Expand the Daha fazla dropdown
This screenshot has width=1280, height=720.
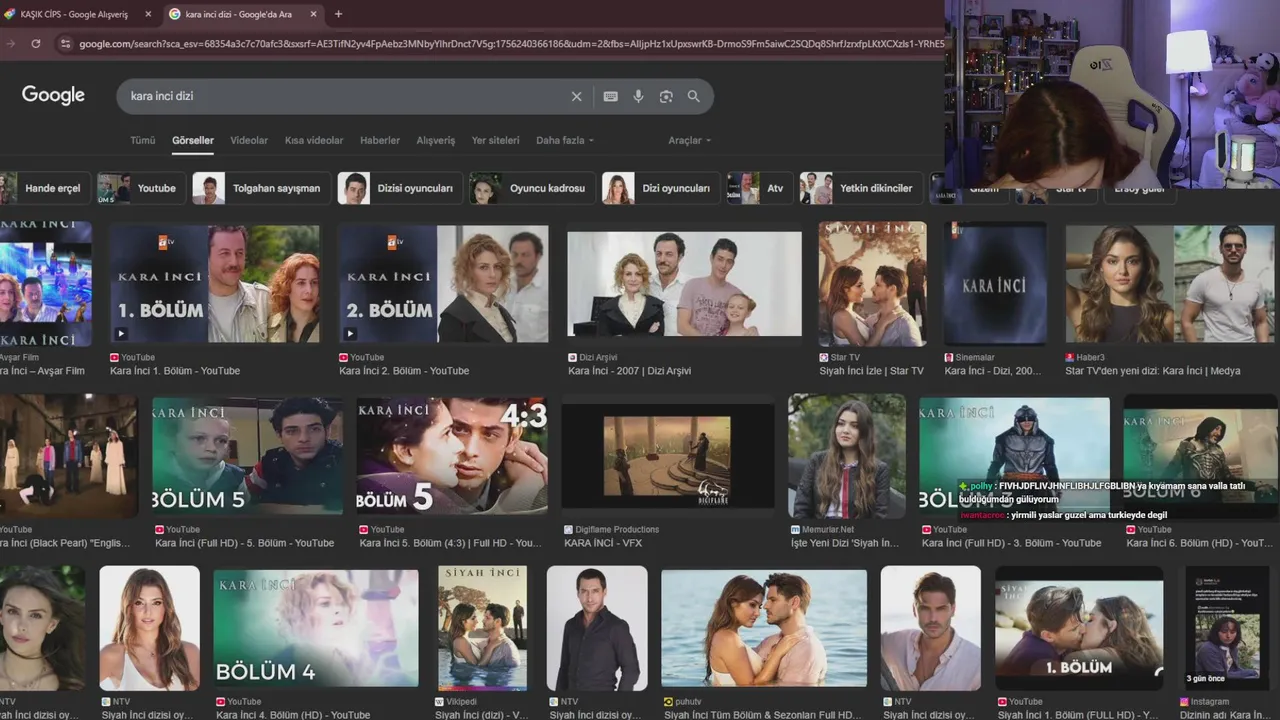point(565,141)
